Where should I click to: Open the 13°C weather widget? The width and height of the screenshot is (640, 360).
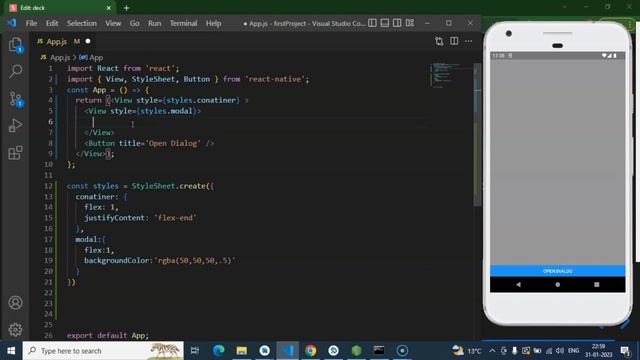467,351
